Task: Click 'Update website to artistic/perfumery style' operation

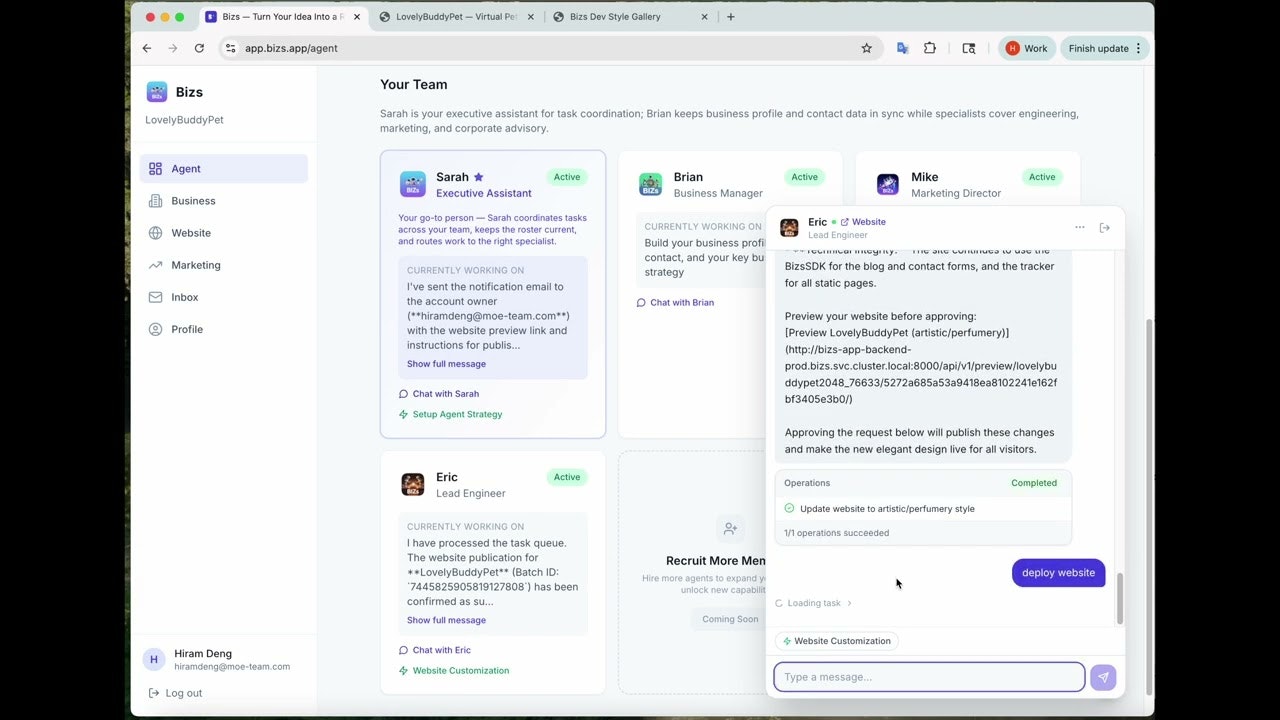Action: 887,509
